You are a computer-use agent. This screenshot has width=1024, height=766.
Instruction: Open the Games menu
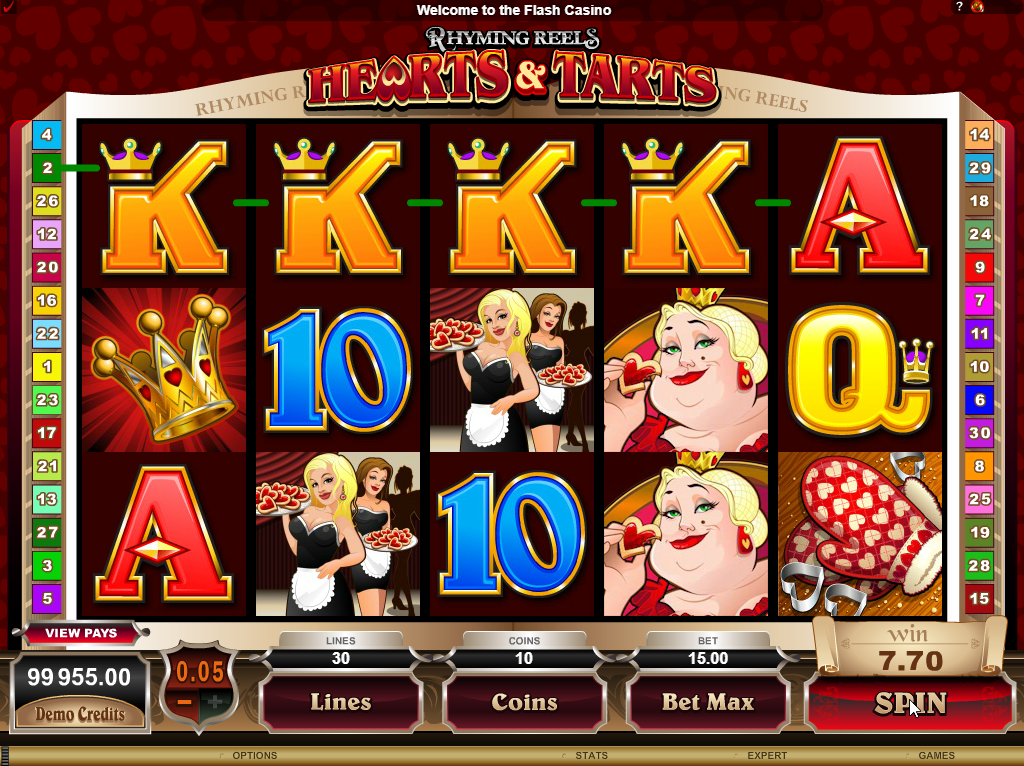click(936, 756)
